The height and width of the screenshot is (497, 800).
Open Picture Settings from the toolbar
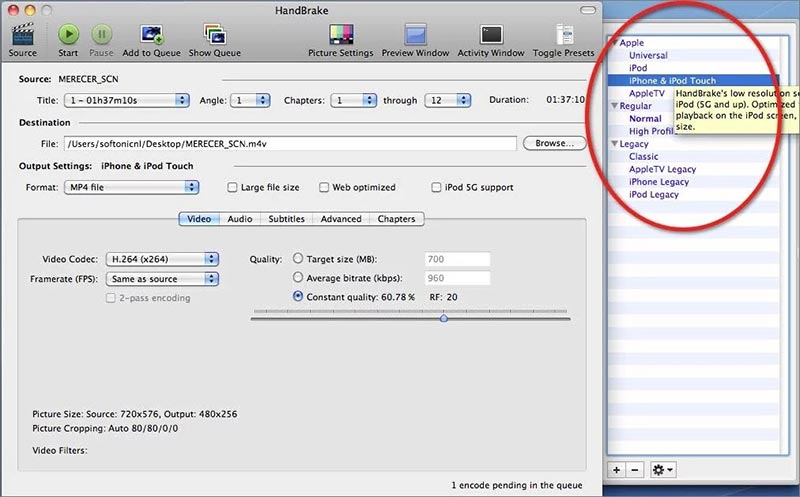coord(340,35)
